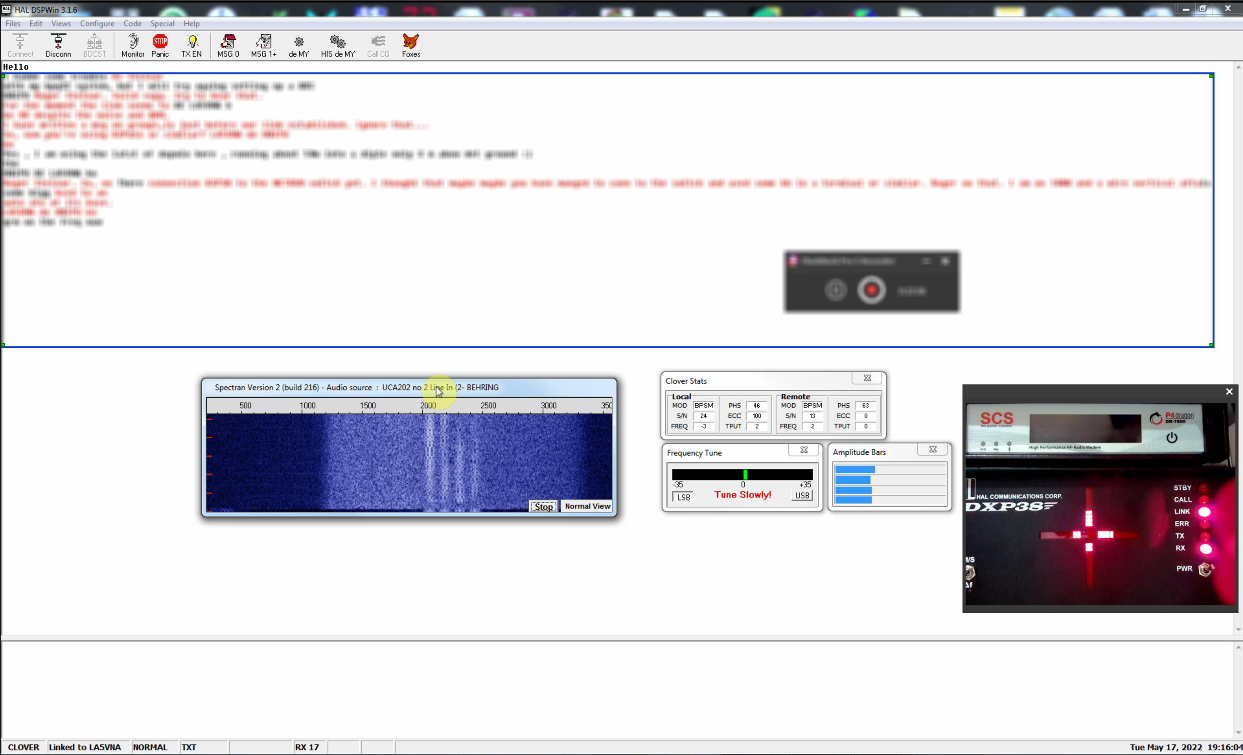This screenshot has width=1243, height=755.
Task: Select USB in Frequency Tune
Action: 802,496
